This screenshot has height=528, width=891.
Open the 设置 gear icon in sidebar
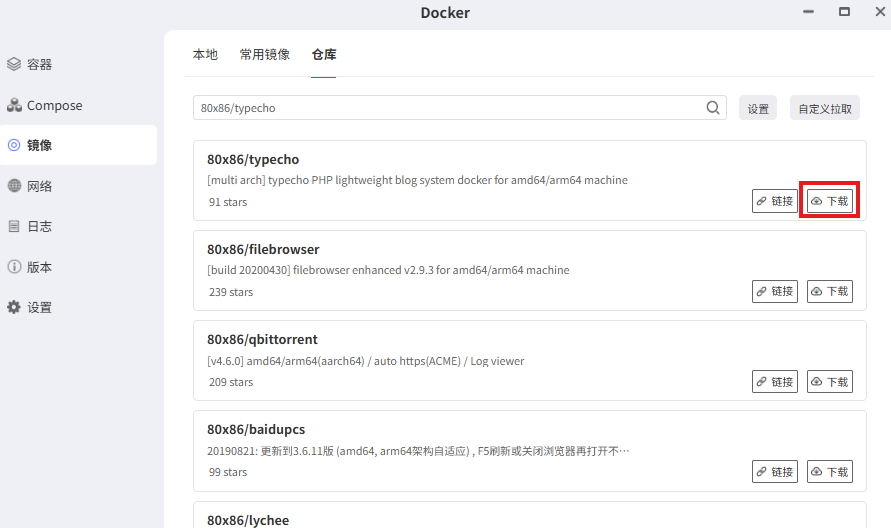click(x=14, y=308)
